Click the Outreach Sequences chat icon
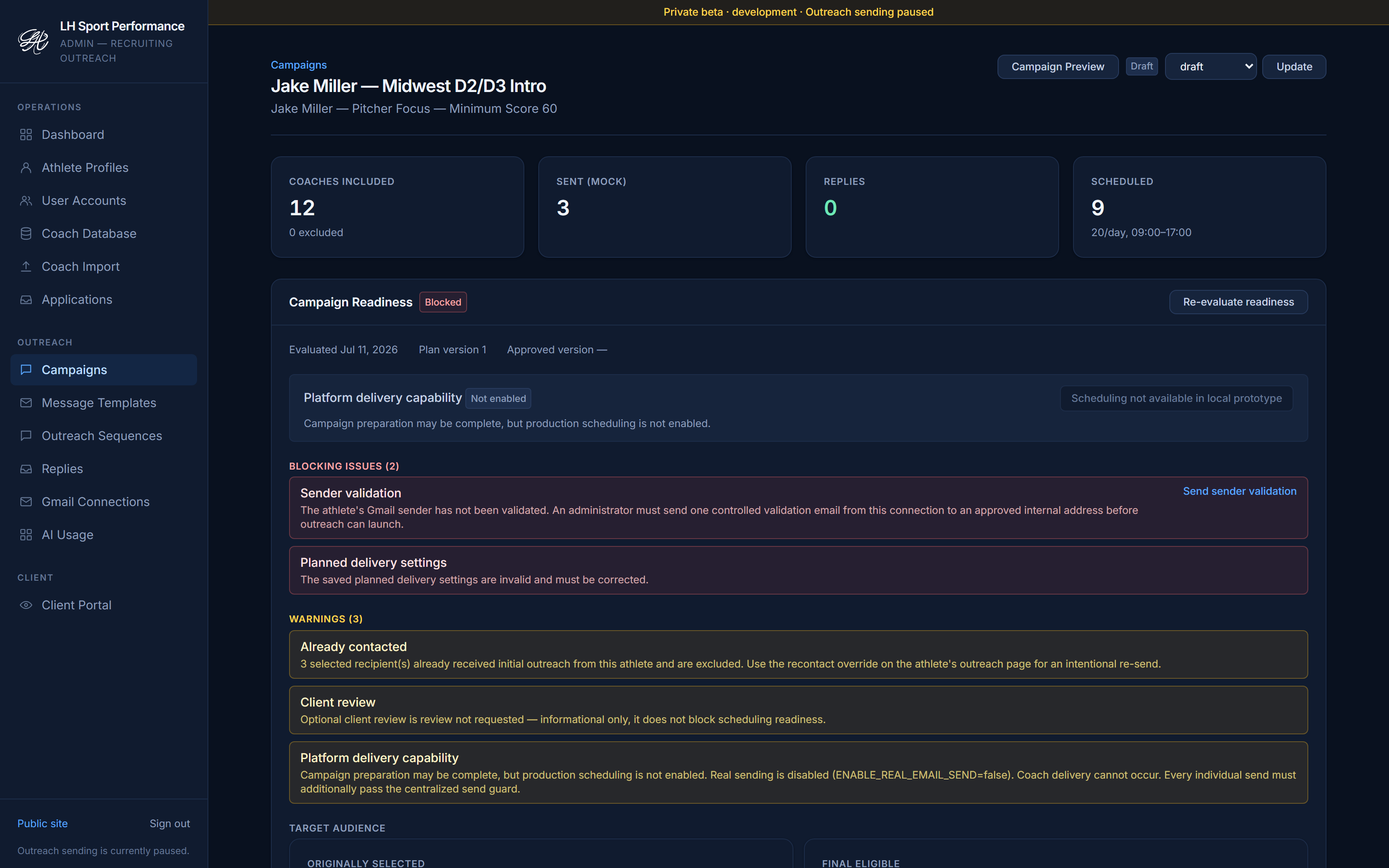Viewport: 1389px width, 868px height. pos(26,436)
